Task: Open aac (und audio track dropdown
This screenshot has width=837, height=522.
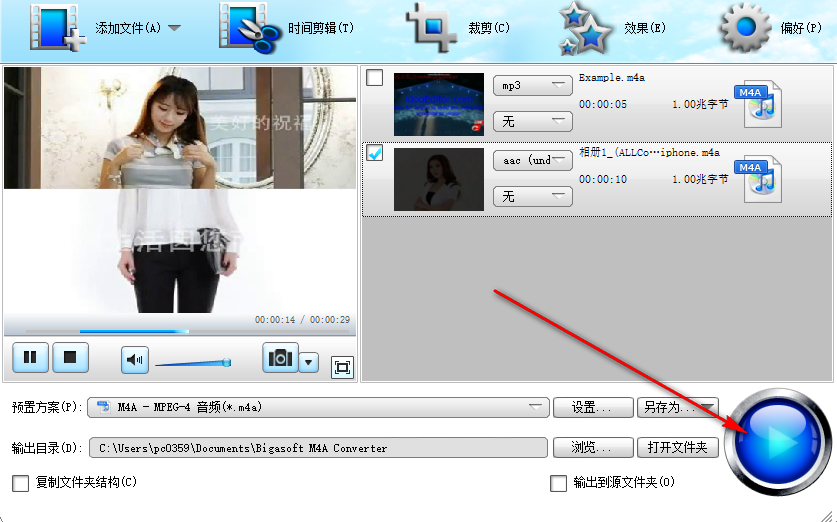Action: 533,160
